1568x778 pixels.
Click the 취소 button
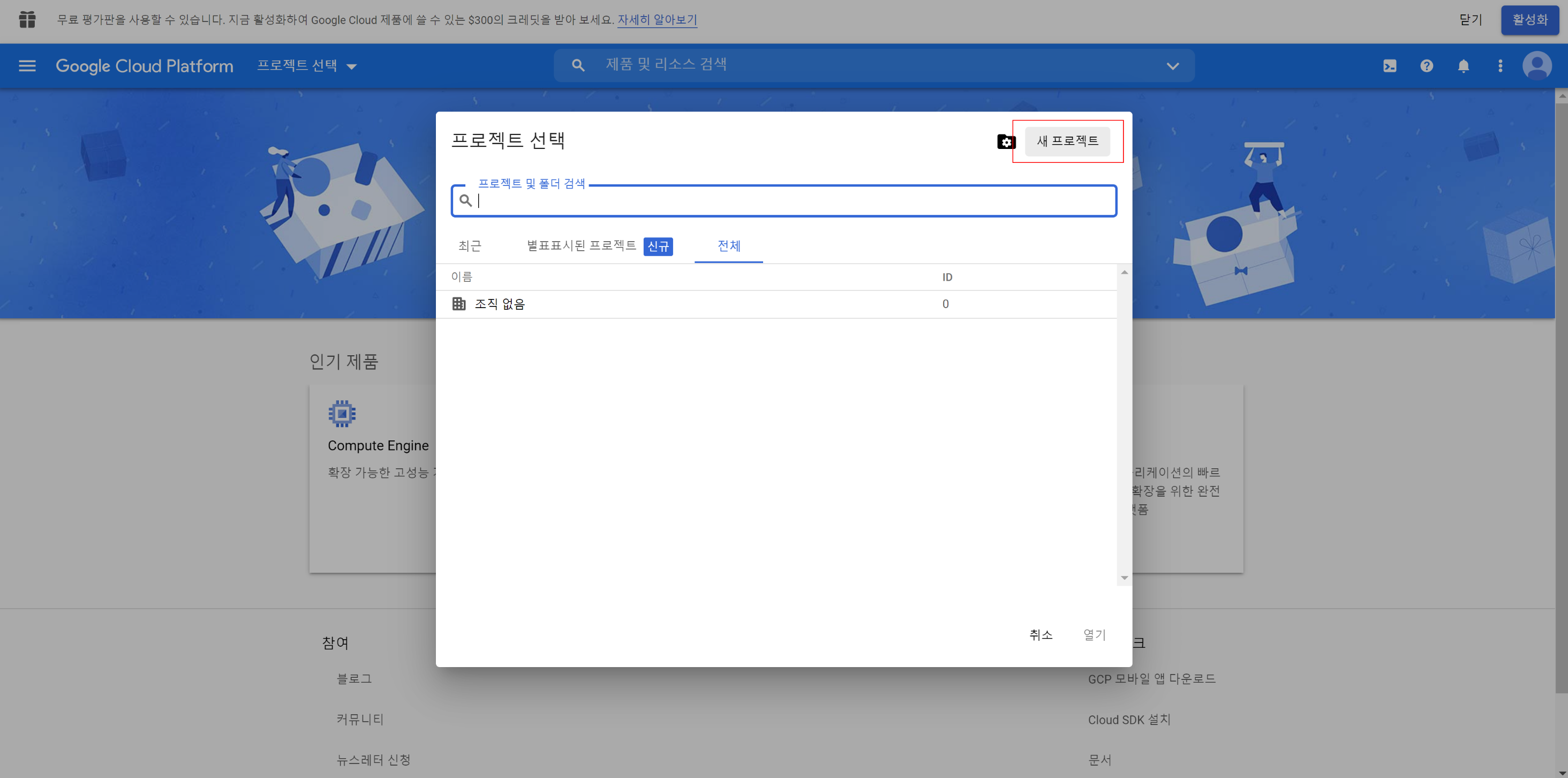(1041, 635)
